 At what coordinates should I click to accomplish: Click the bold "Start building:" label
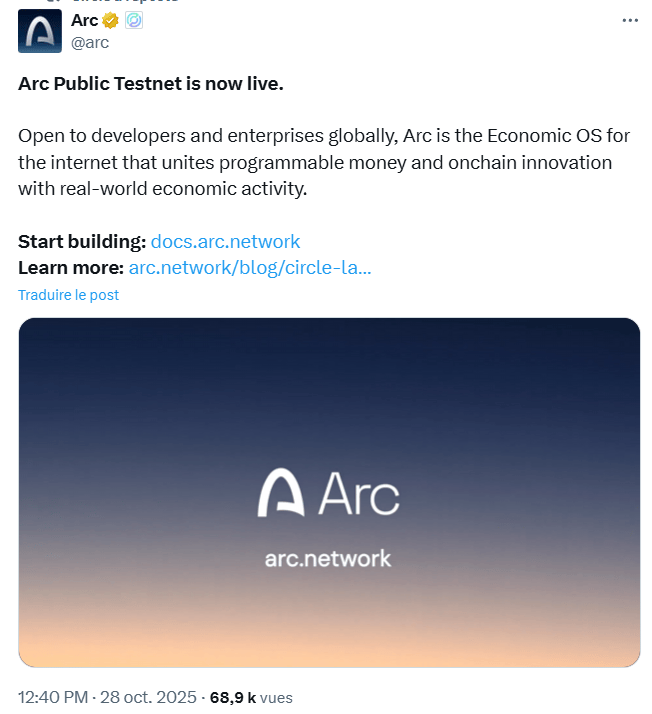tap(82, 241)
